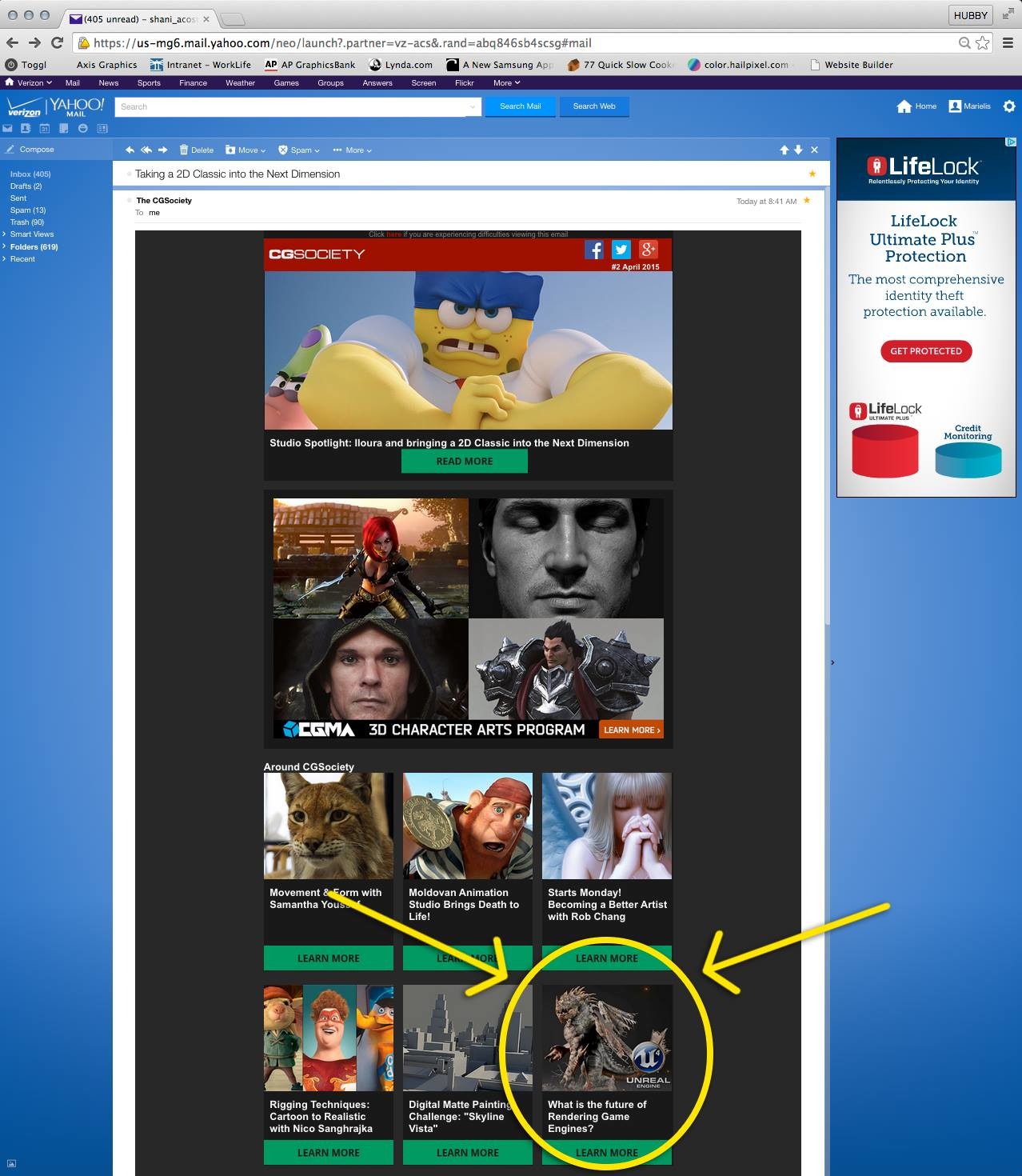Bookmark the page with the star icon
This screenshot has height=1176, width=1022.
(x=983, y=42)
